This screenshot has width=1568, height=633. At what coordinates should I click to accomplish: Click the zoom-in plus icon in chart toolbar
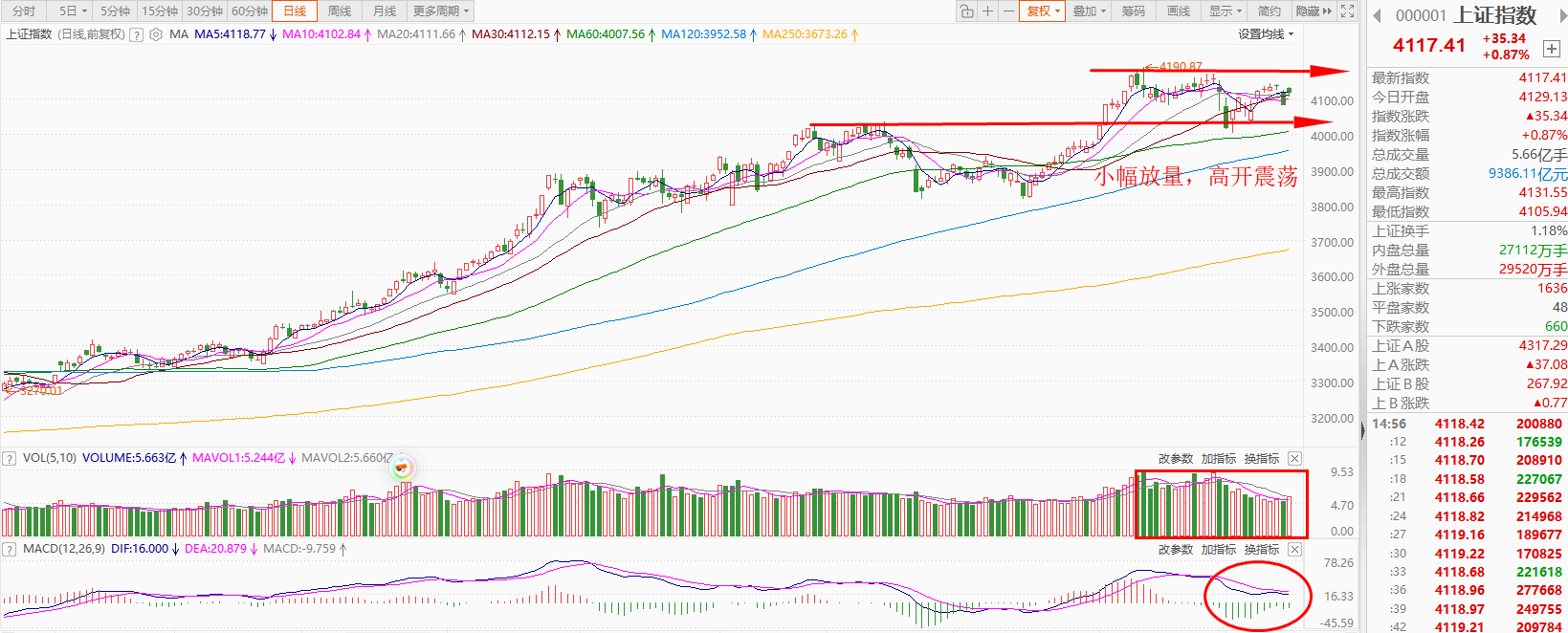[987, 11]
